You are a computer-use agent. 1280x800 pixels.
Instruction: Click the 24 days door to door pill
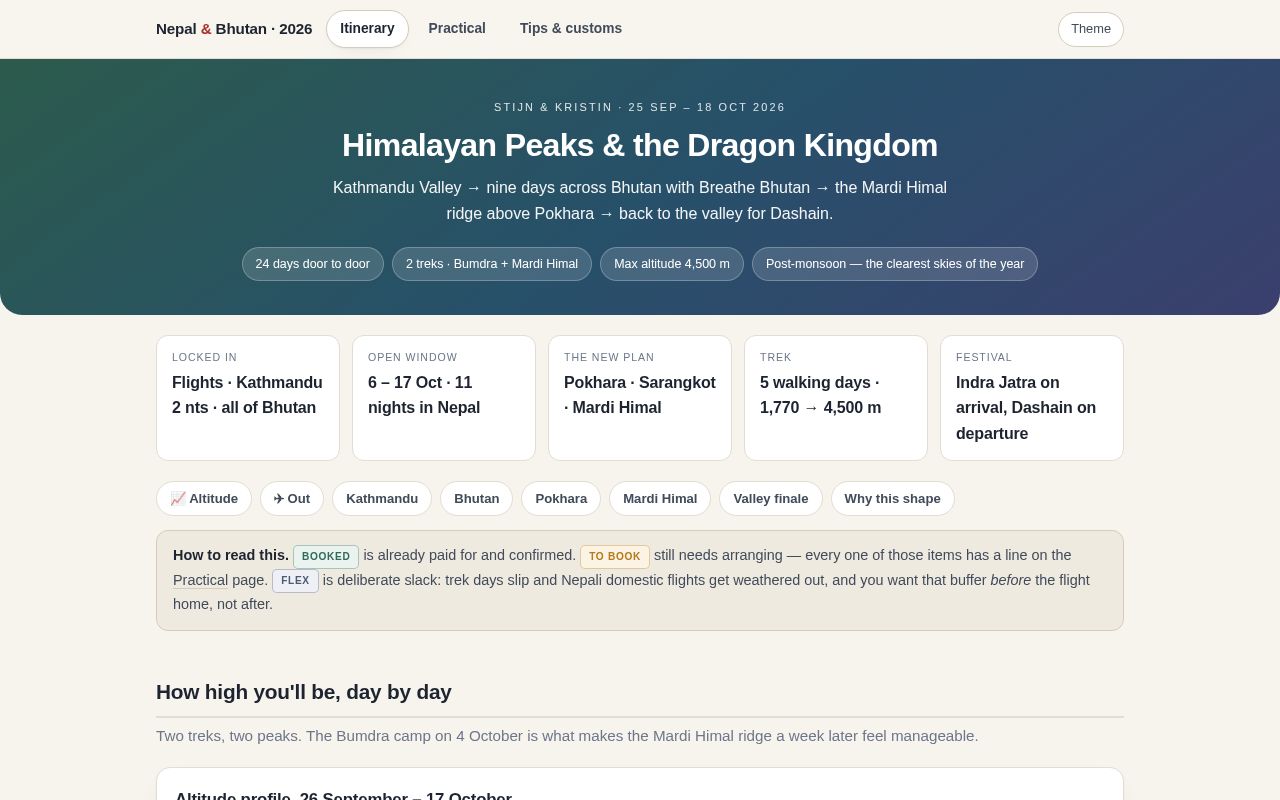tap(313, 264)
